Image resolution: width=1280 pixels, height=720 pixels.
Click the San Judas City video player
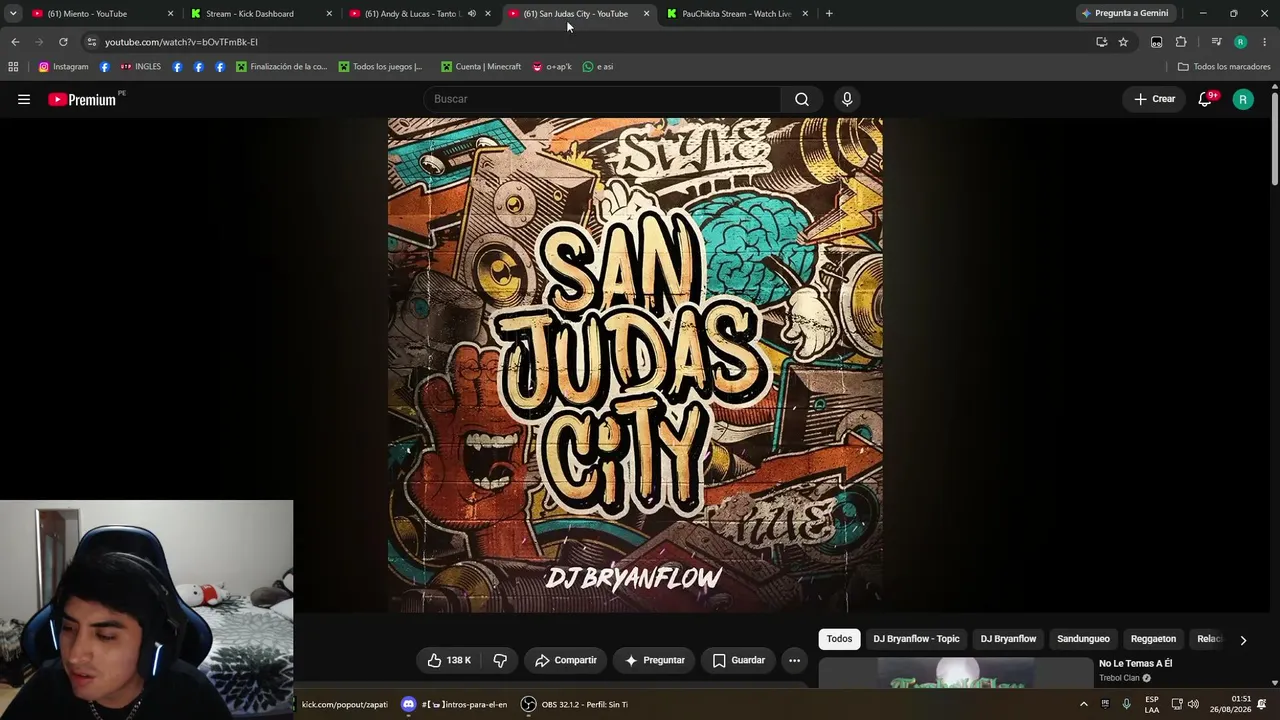coord(635,365)
